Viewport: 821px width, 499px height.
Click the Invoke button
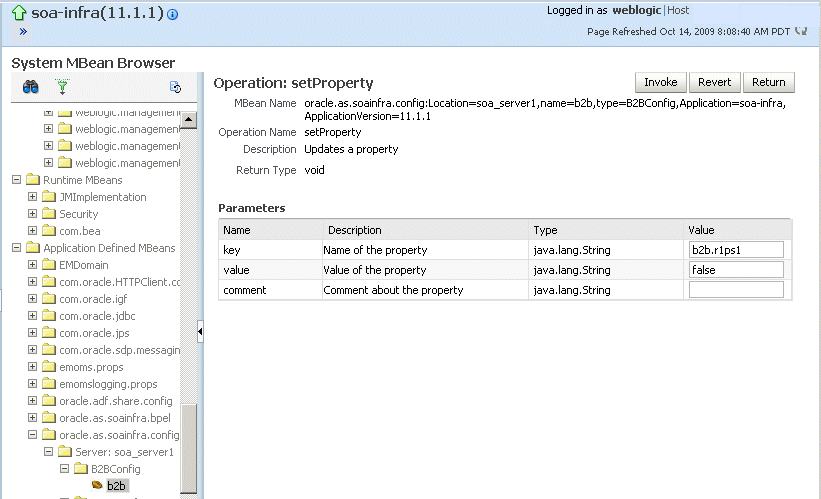(660, 82)
